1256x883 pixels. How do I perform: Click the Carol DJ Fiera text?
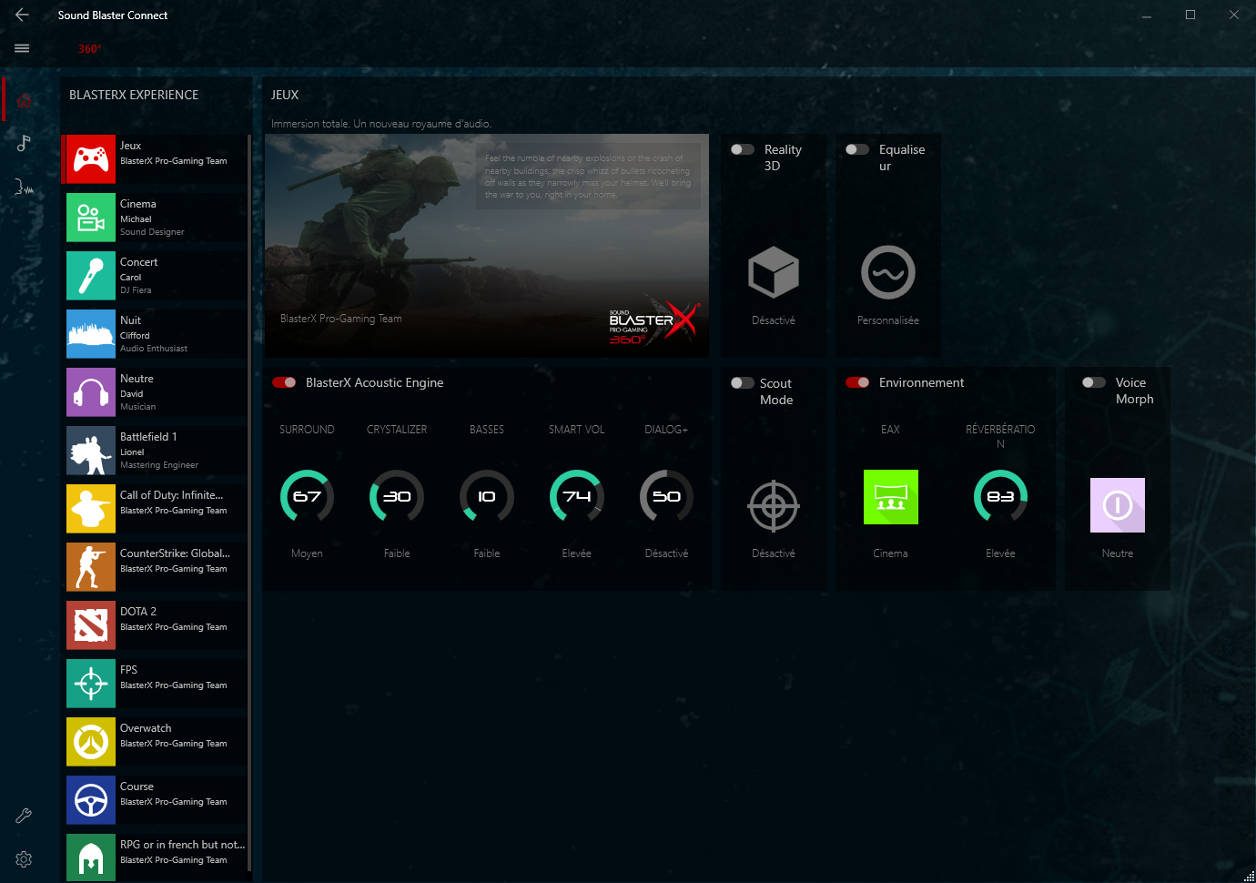(x=136, y=283)
